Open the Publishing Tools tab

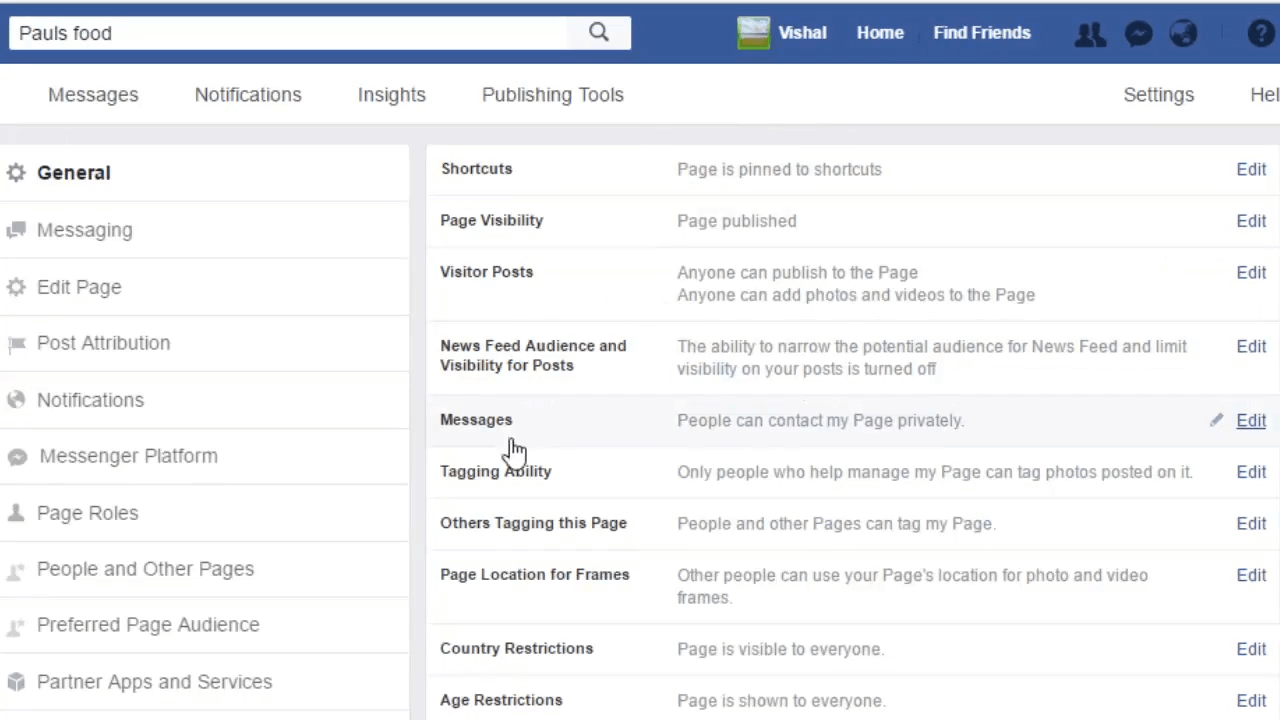[553, 95]
